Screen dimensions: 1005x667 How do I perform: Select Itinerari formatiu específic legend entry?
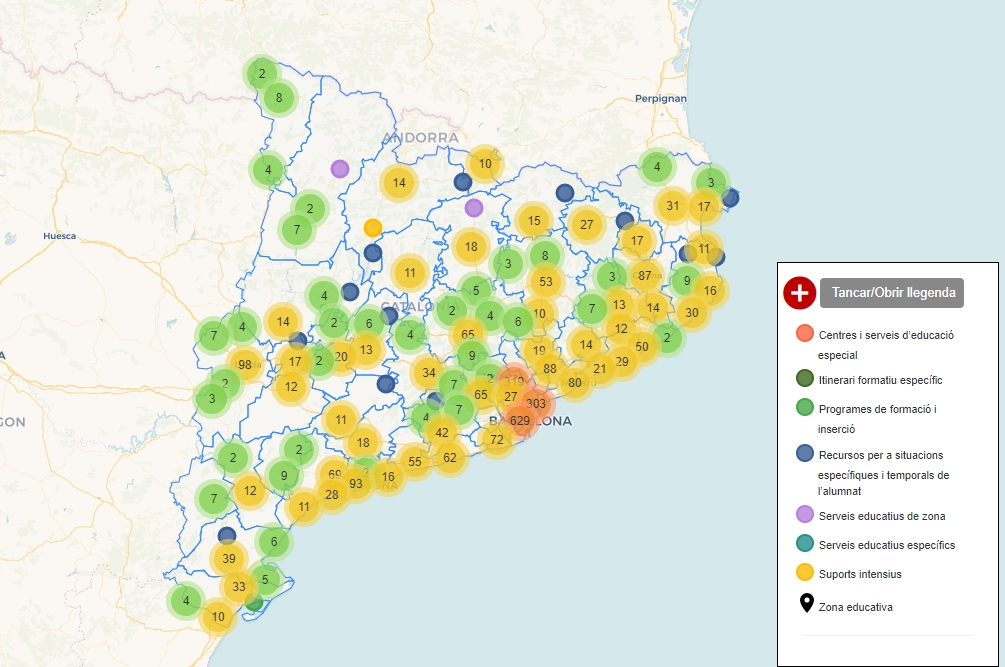point(880,380)
